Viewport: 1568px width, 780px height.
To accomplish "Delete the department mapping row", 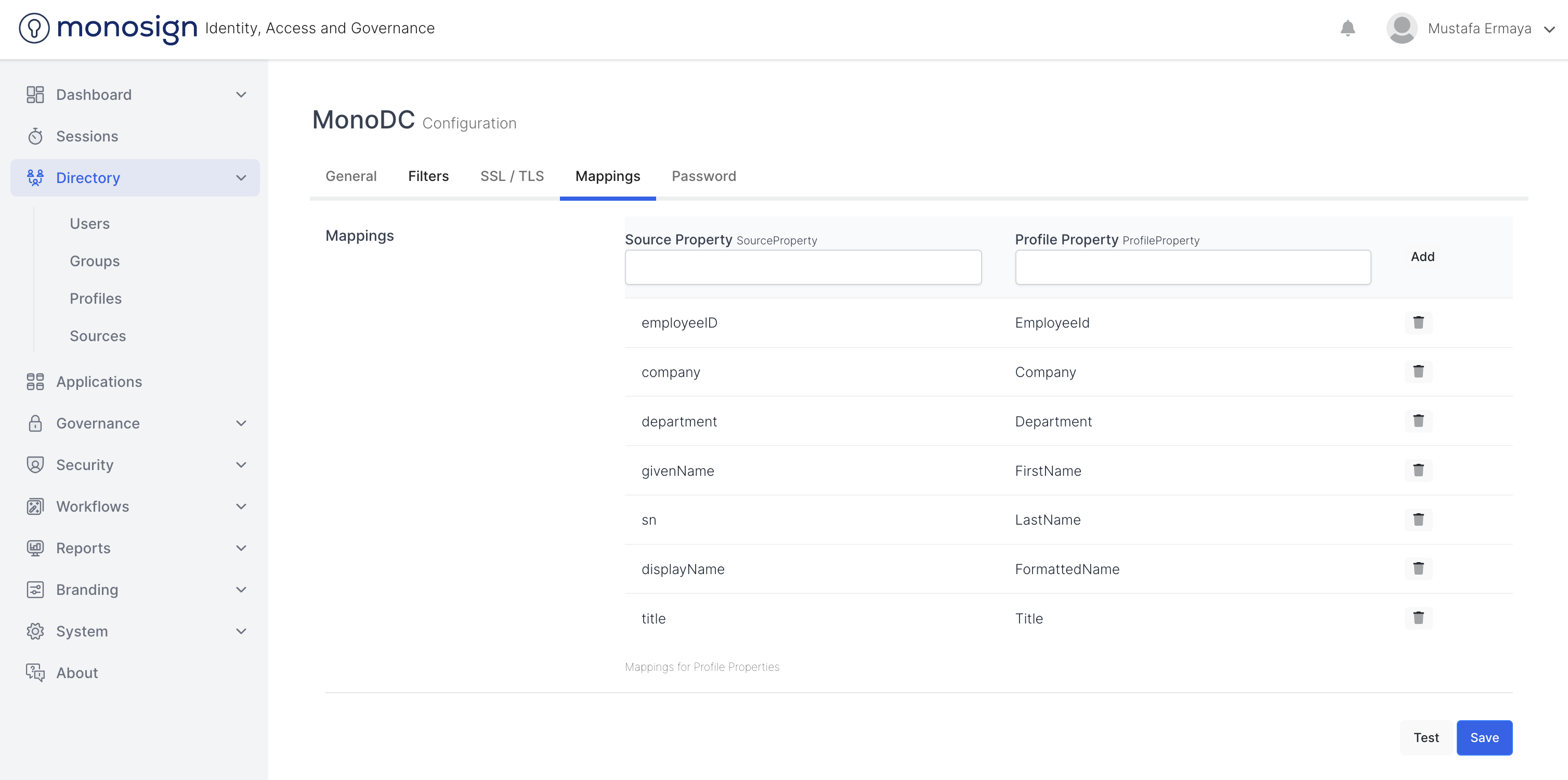I will [1418, 421].
